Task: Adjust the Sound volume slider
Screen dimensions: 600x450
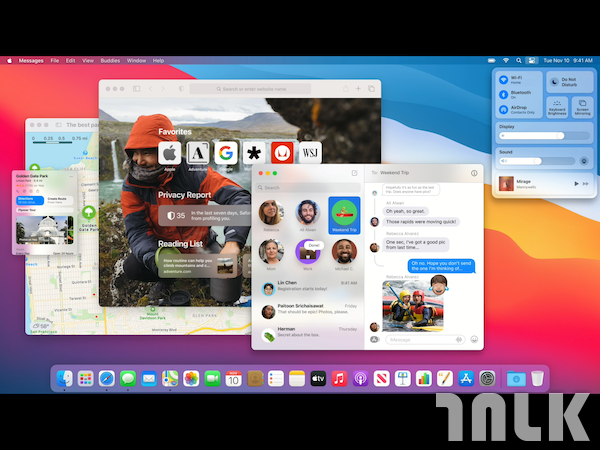Action: click(x=537, y=161)
